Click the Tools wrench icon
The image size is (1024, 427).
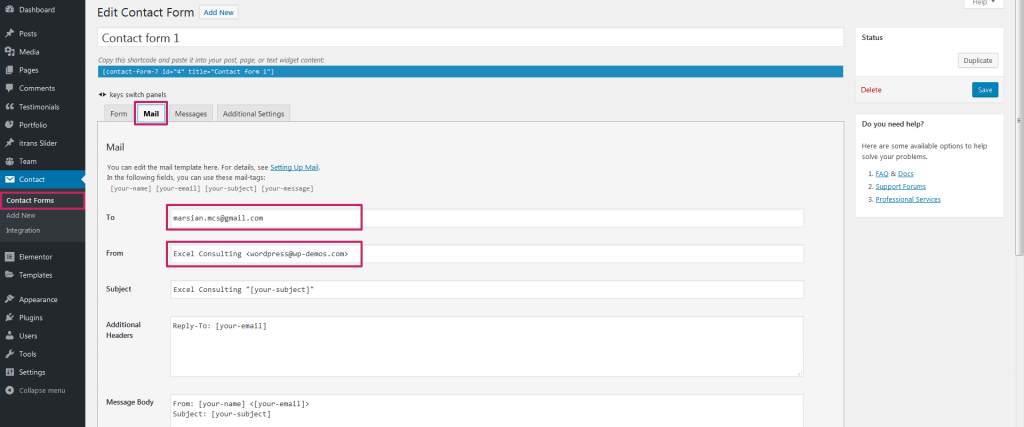pos(9,353)
